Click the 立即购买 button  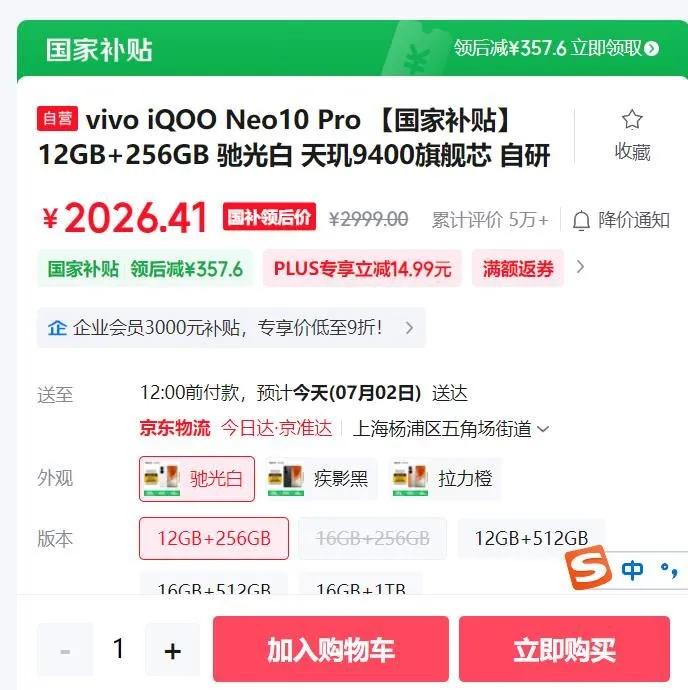point(564,649)
